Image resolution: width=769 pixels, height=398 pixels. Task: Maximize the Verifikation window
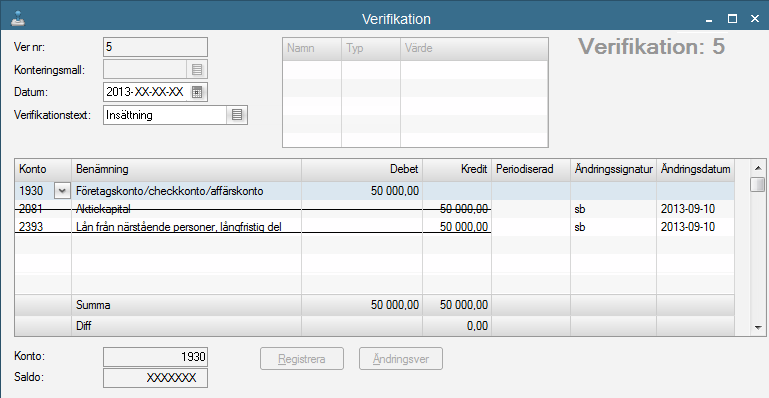(x=732, y=19)
